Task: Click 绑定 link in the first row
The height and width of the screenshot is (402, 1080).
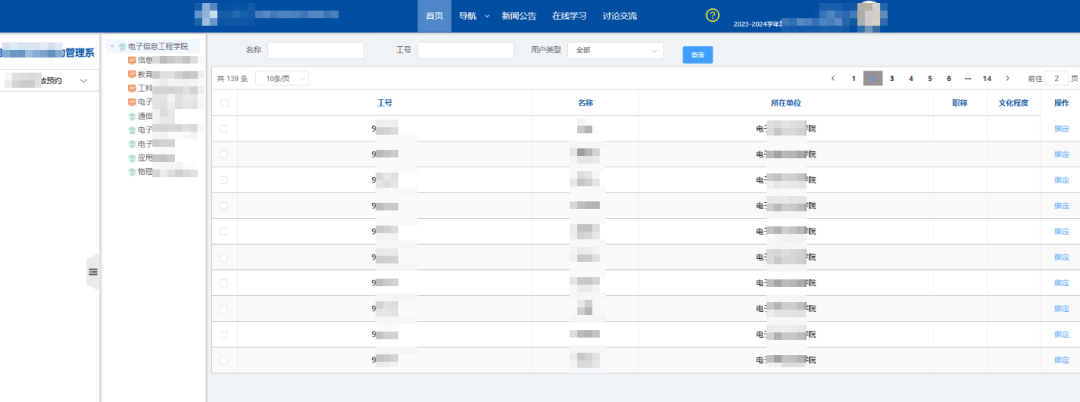Action: click(1061, 129)
